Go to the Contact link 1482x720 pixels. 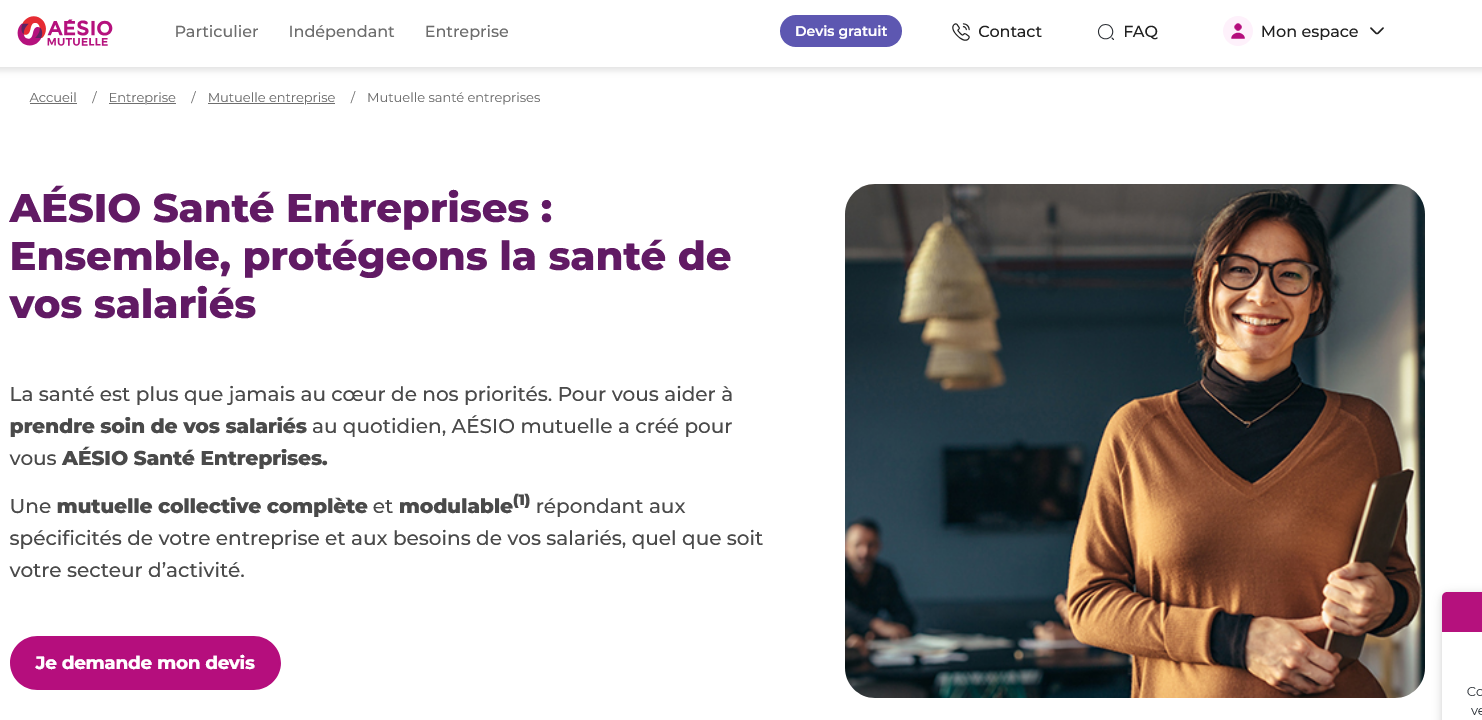(1010, 31)
